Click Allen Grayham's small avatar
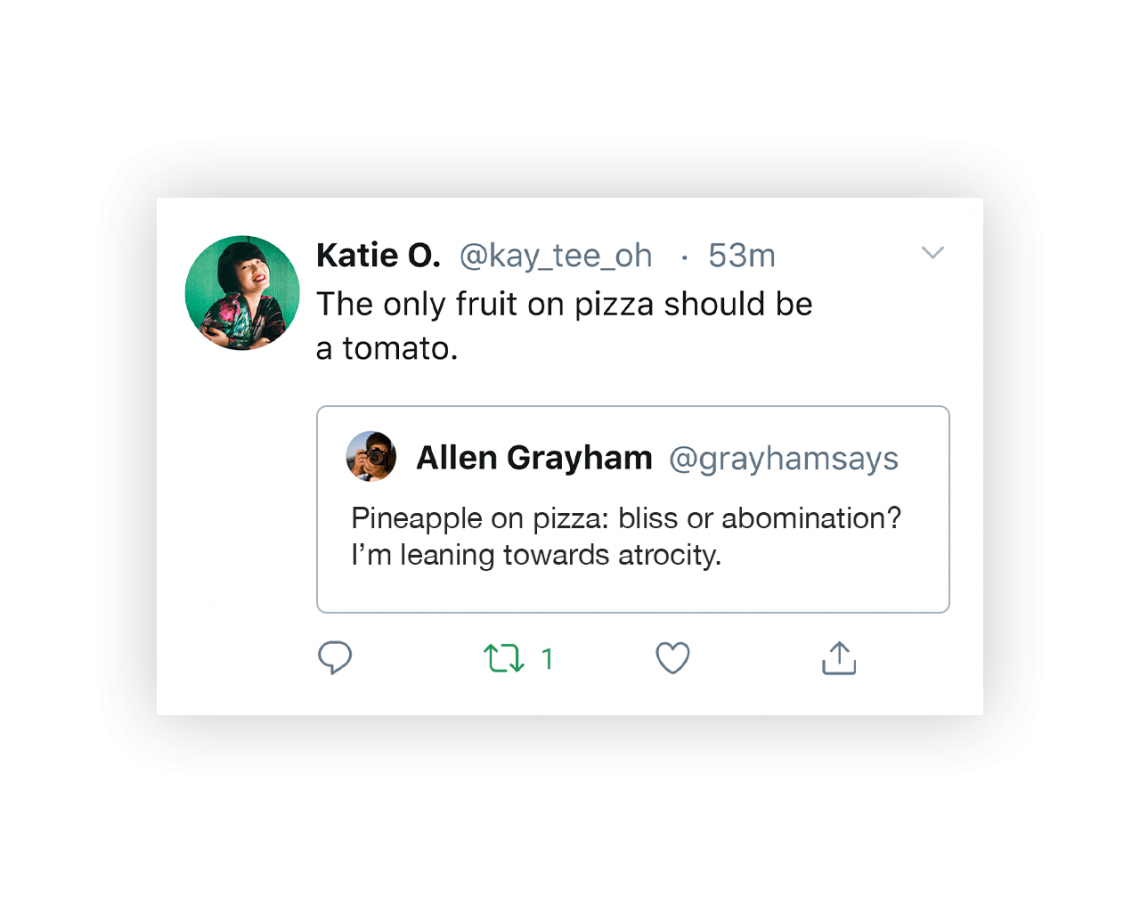The height and width of the screenshot is (912, 1140). point(371,457)
